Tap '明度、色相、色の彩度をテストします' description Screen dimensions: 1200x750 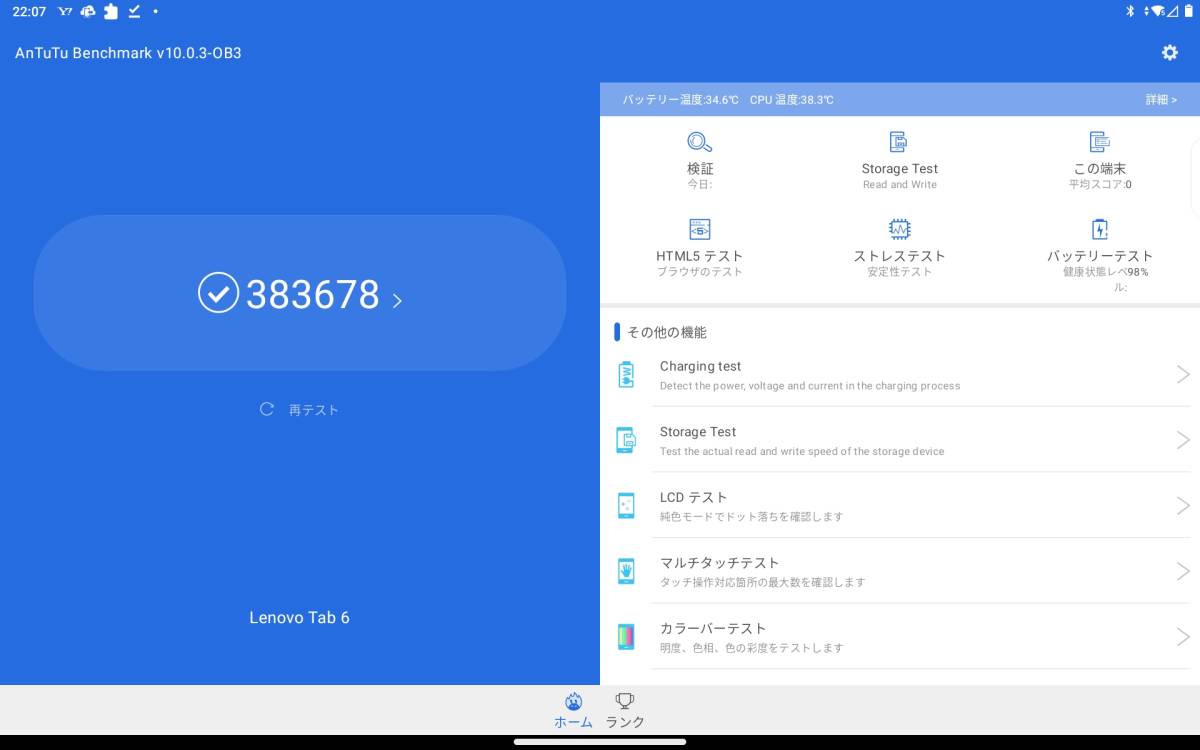click(x=751, y=648)
